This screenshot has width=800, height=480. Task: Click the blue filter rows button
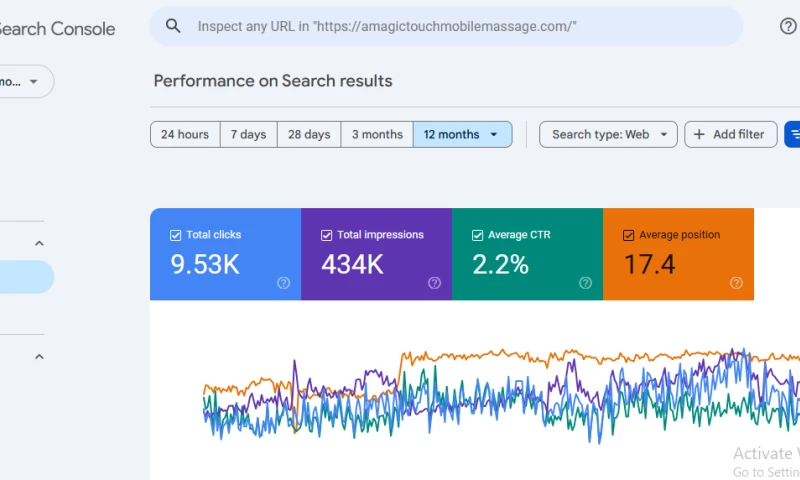[792, 134]
